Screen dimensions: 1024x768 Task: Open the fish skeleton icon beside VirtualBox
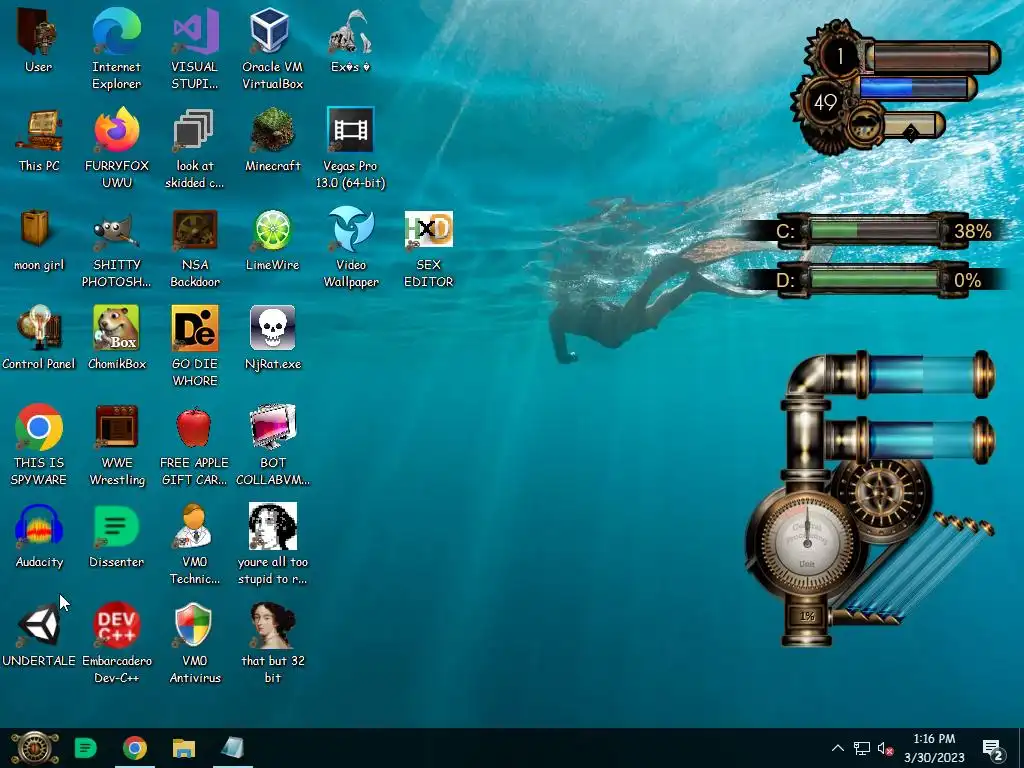coord(351,40)
